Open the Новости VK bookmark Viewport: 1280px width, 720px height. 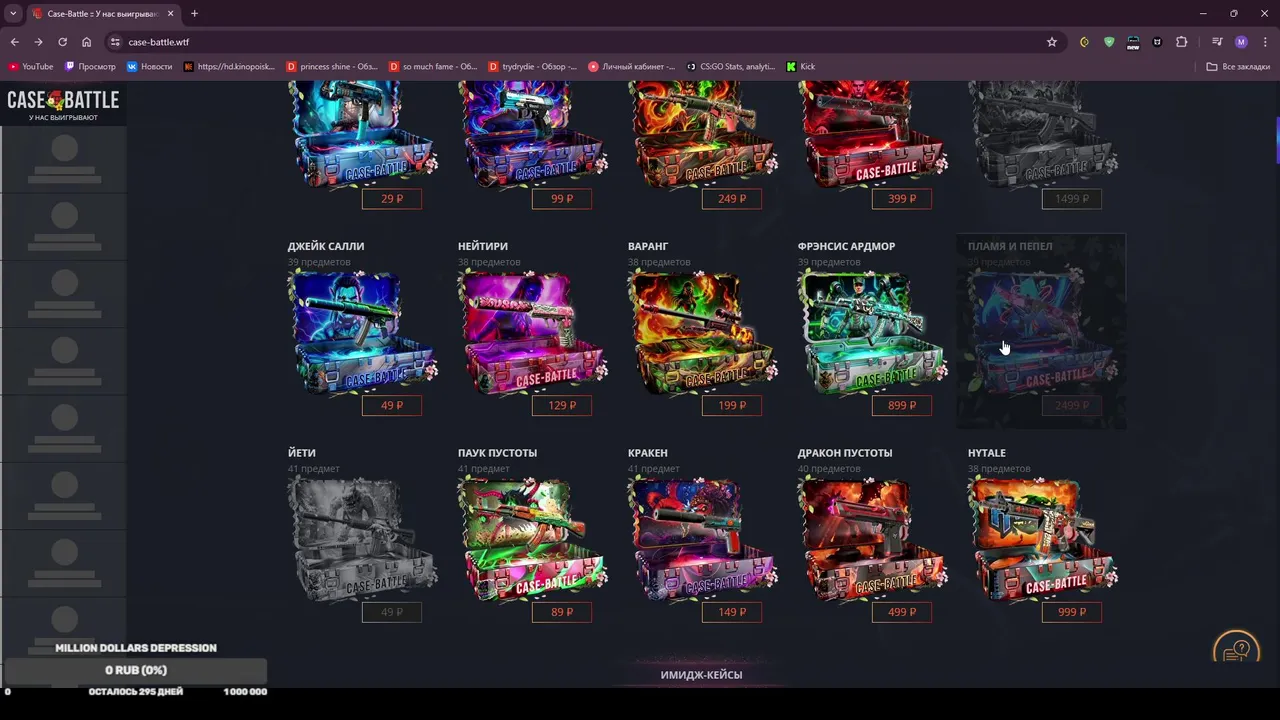150,66
